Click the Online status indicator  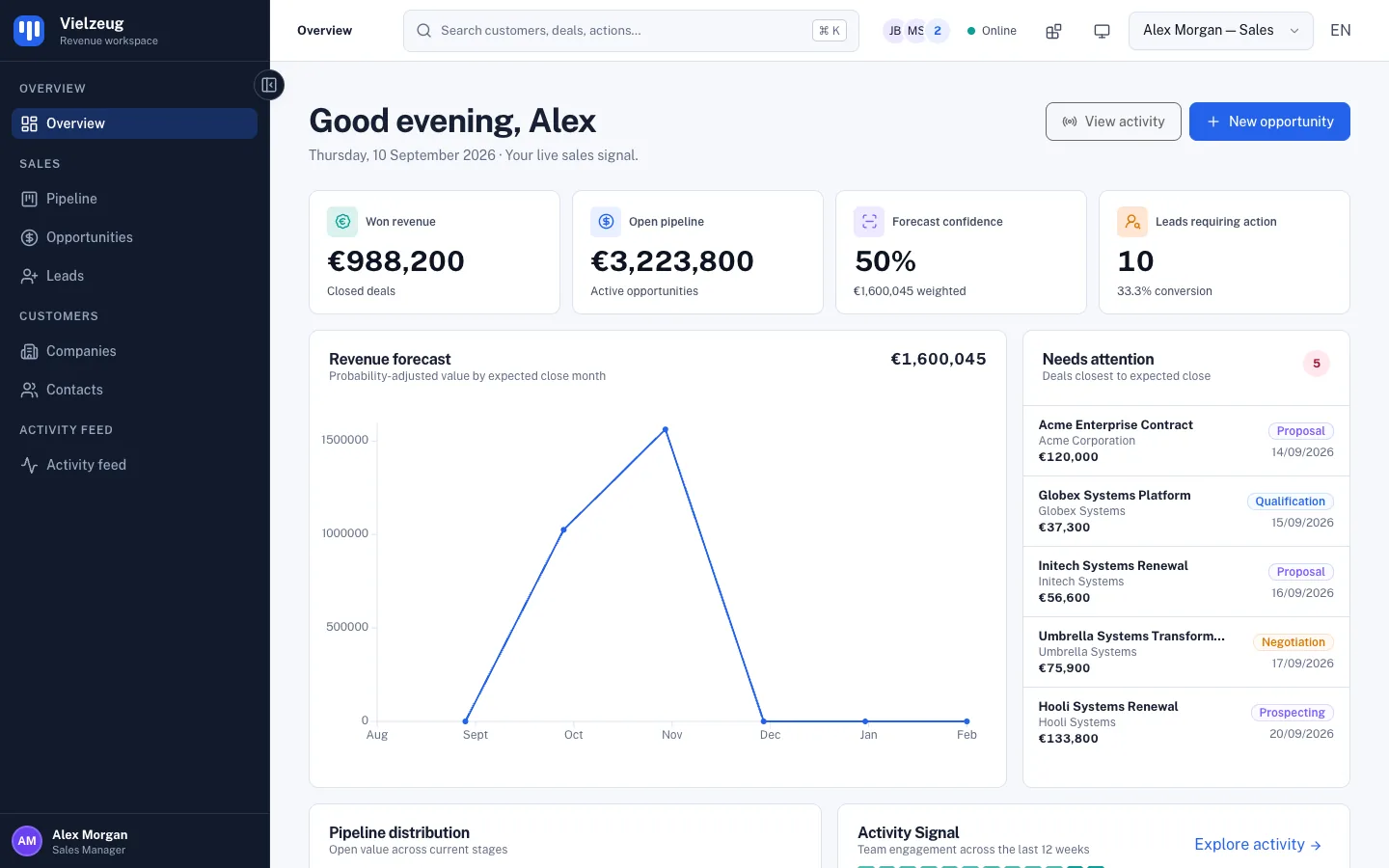[992, 31]
